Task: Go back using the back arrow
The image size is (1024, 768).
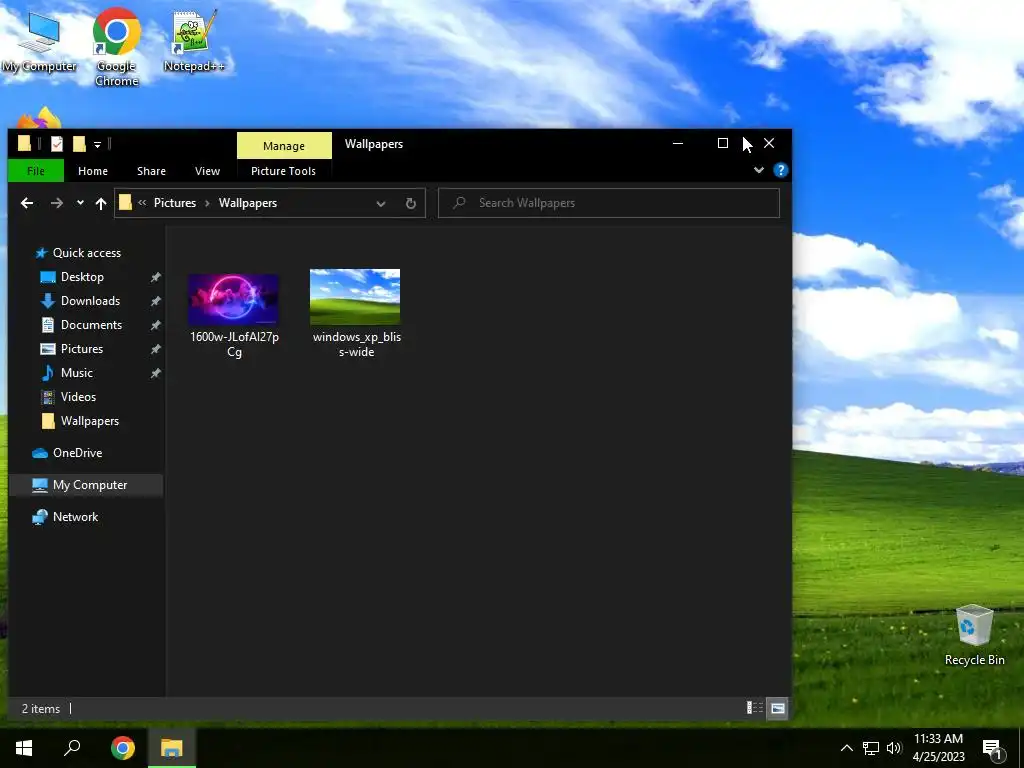Action: pos(27,203)
